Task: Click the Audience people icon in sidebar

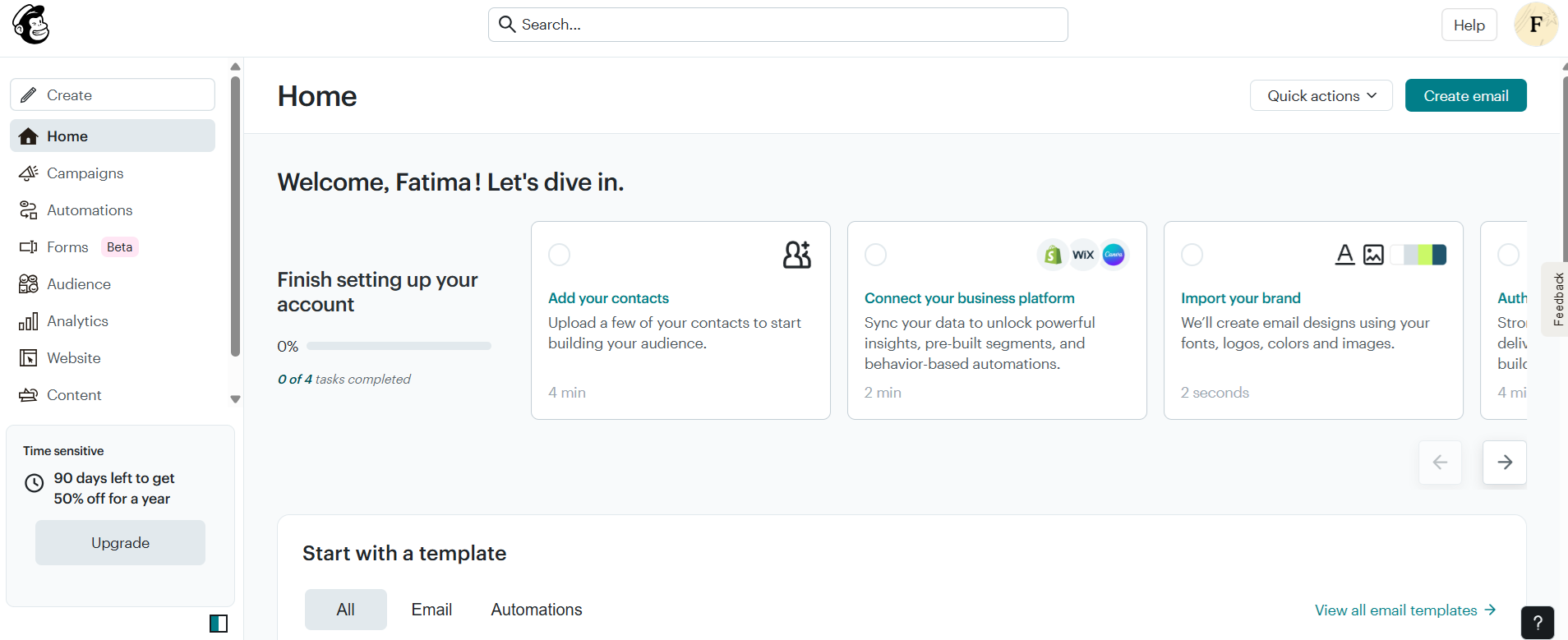Action: click(x=29, y=284)
